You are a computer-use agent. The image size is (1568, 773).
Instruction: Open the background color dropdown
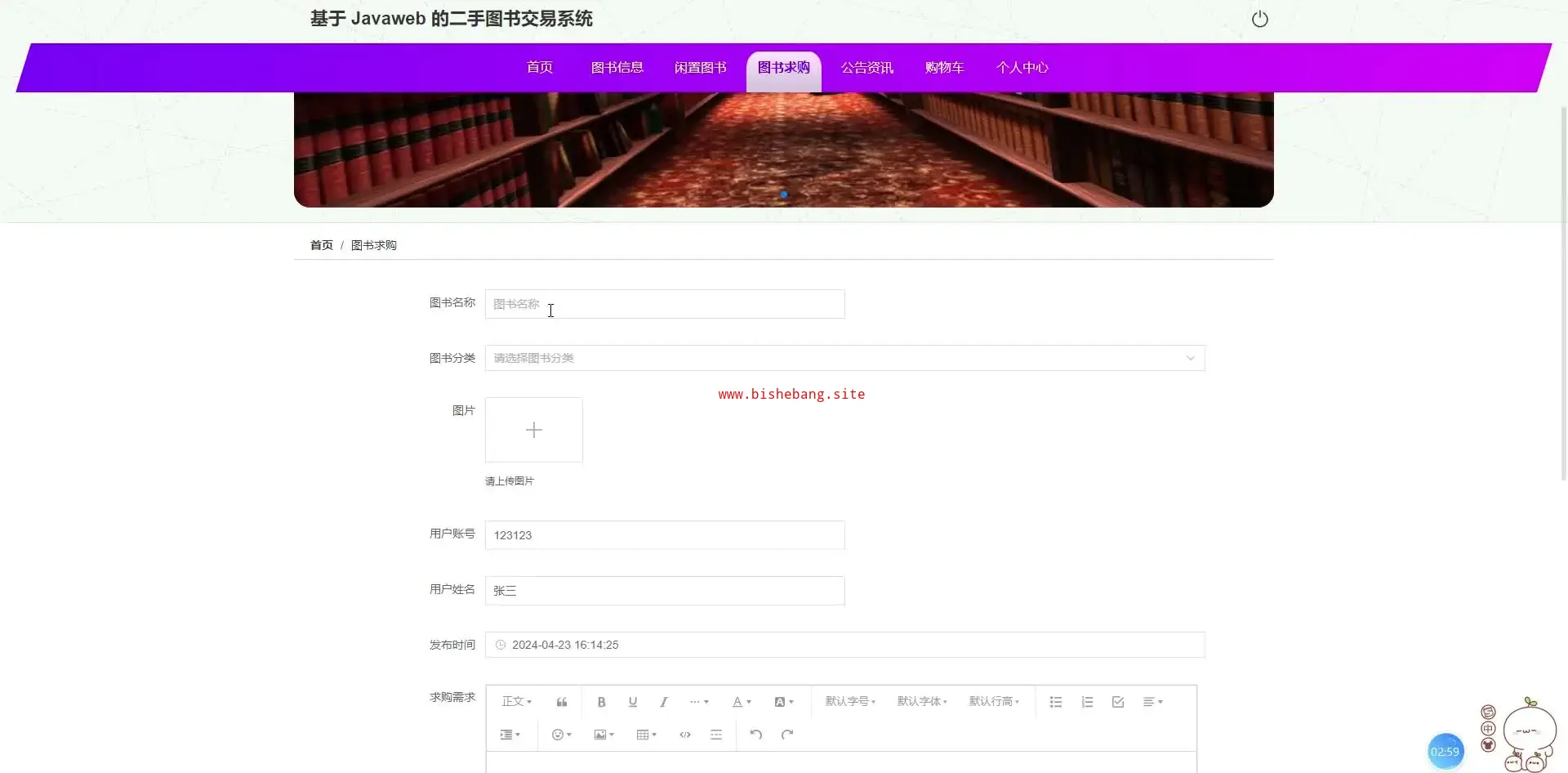click(x=784, y=702)
